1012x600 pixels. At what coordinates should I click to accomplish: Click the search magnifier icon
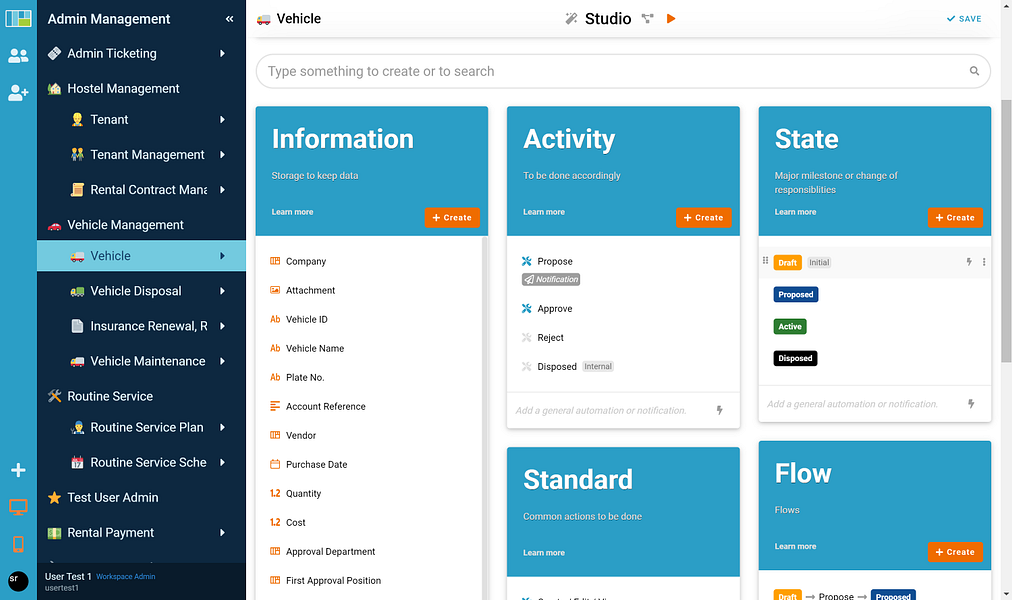pos(975,71)
